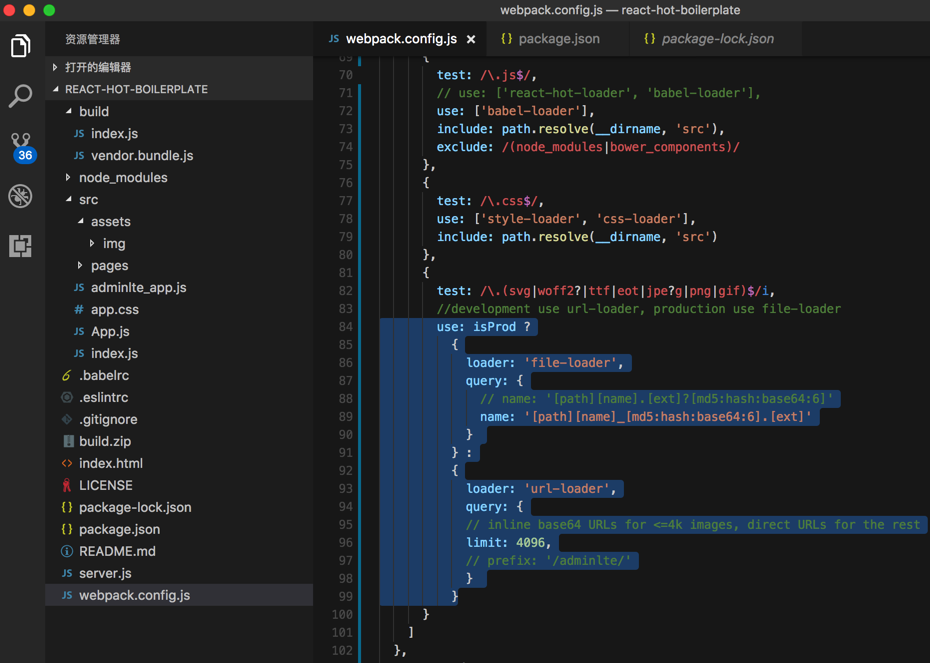Viewport: 930px width, 663px height.
Task: Switch to the package.json tab
Action: pos(558,39)
